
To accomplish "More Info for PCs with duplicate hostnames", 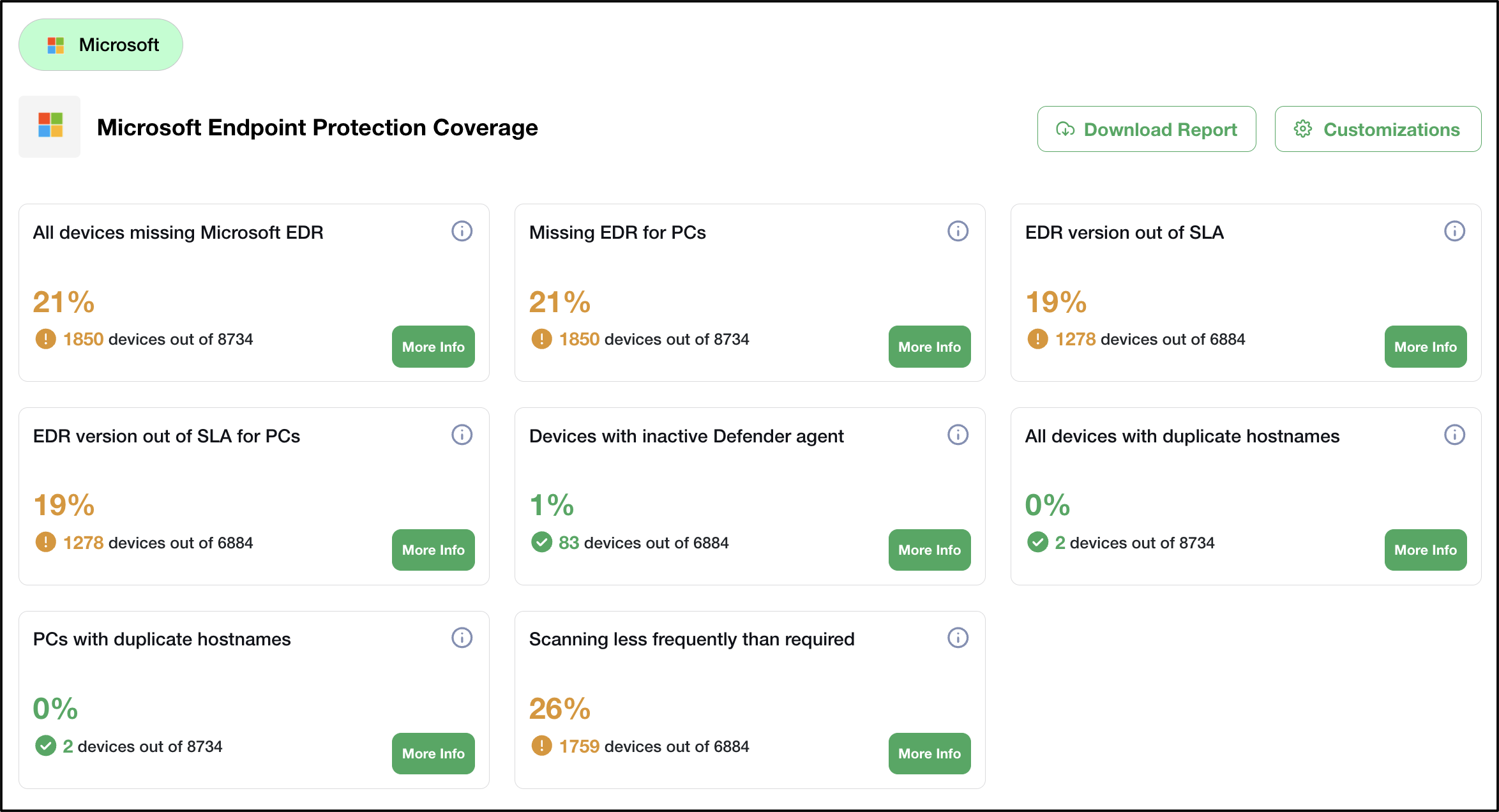I will coord(433,753).
